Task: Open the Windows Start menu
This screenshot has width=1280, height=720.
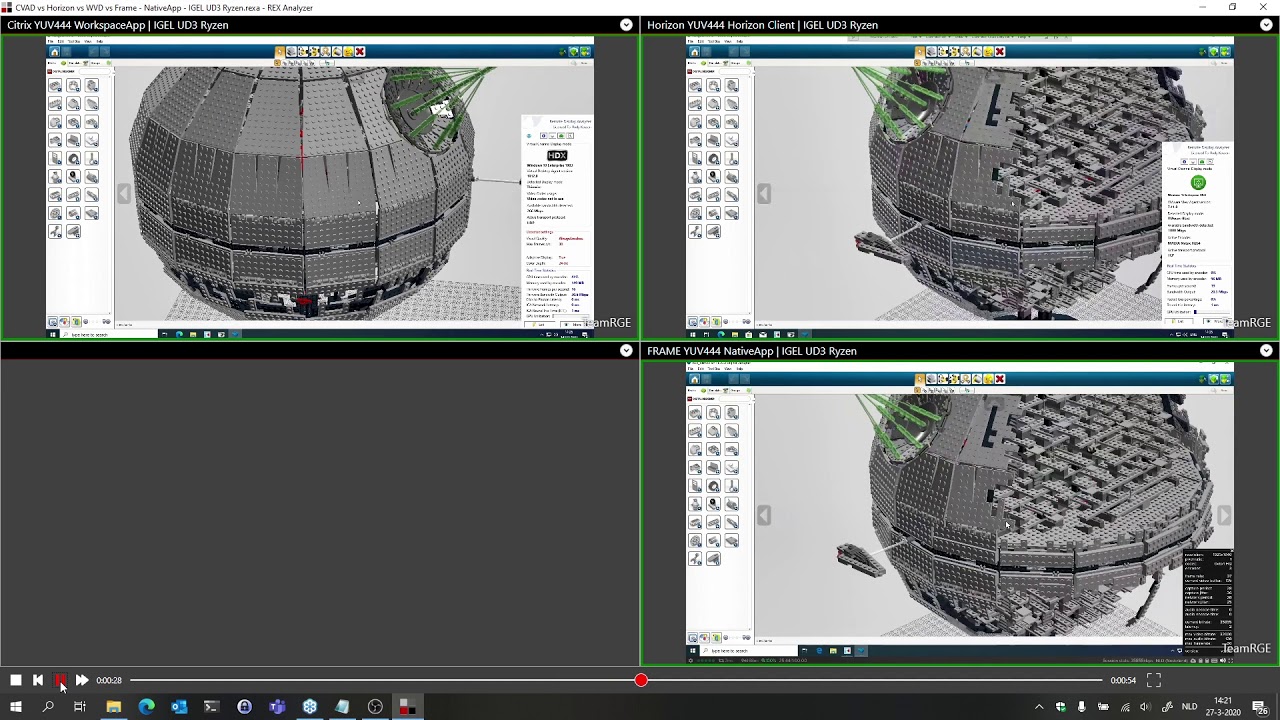Action: click(x=16, y=707)
